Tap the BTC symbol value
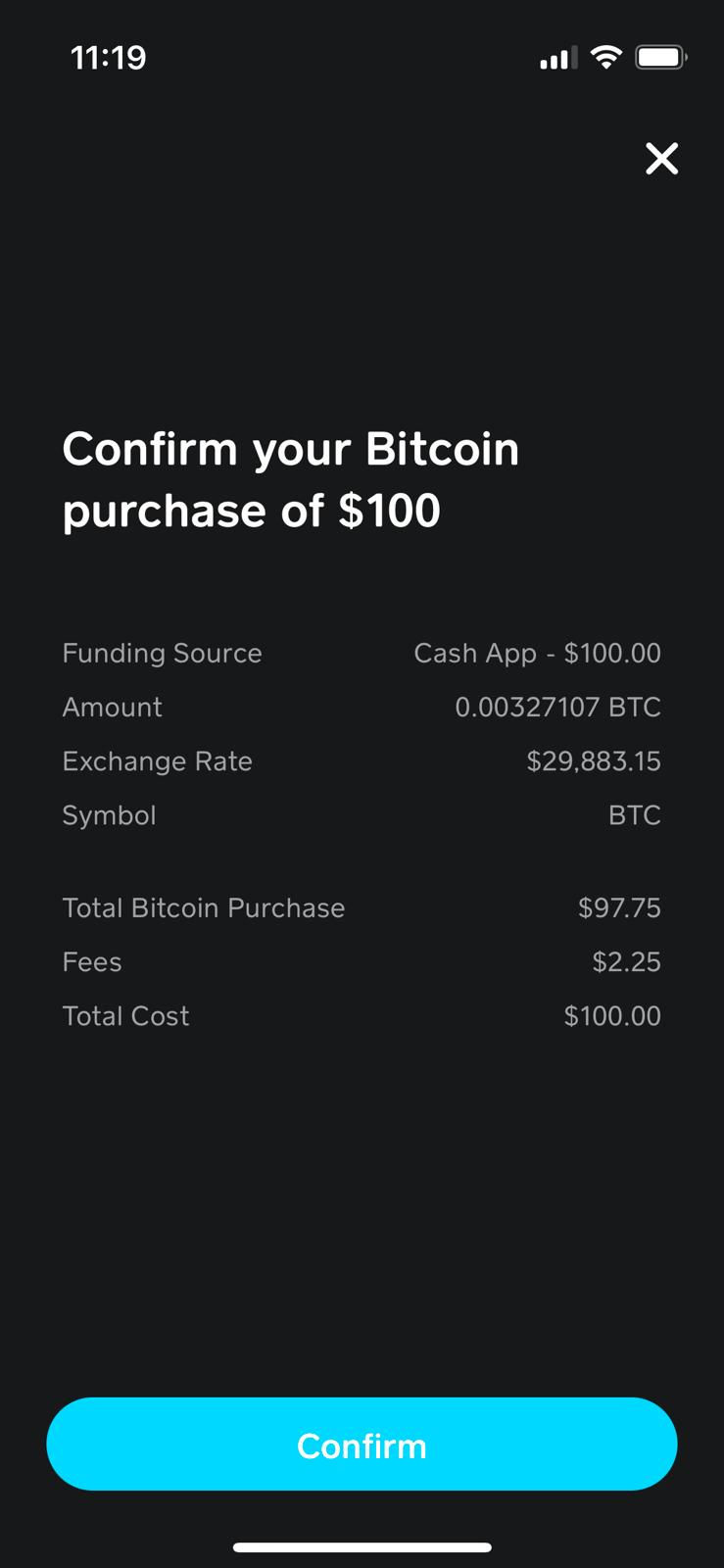This screenshot has width=724, height=1568. [634, 815]
